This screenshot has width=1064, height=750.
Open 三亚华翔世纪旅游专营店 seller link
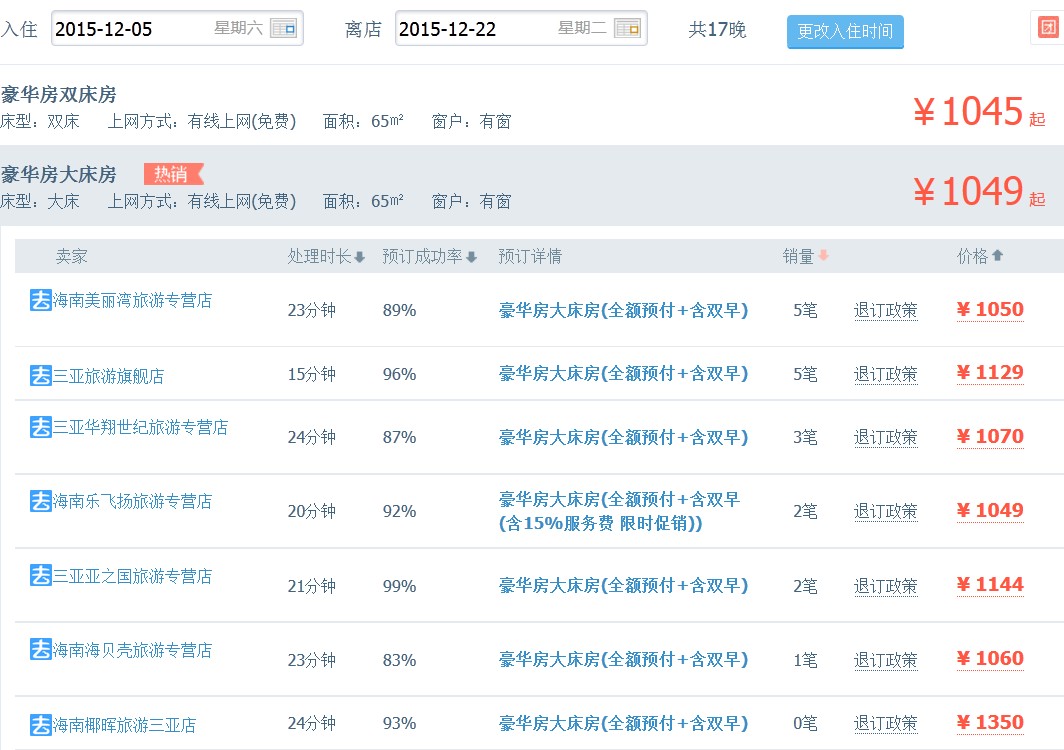point(140,427)
